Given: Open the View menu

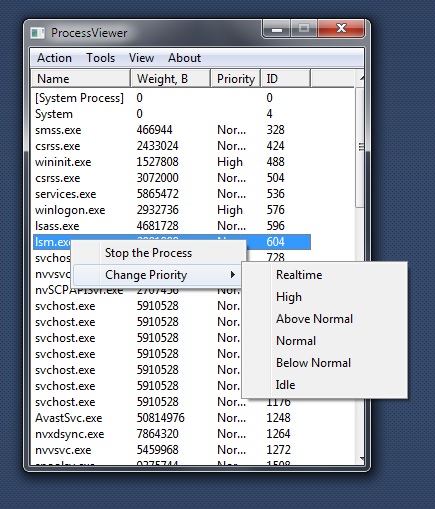Looking at the screenshot, I should click(x=141, y=58).
